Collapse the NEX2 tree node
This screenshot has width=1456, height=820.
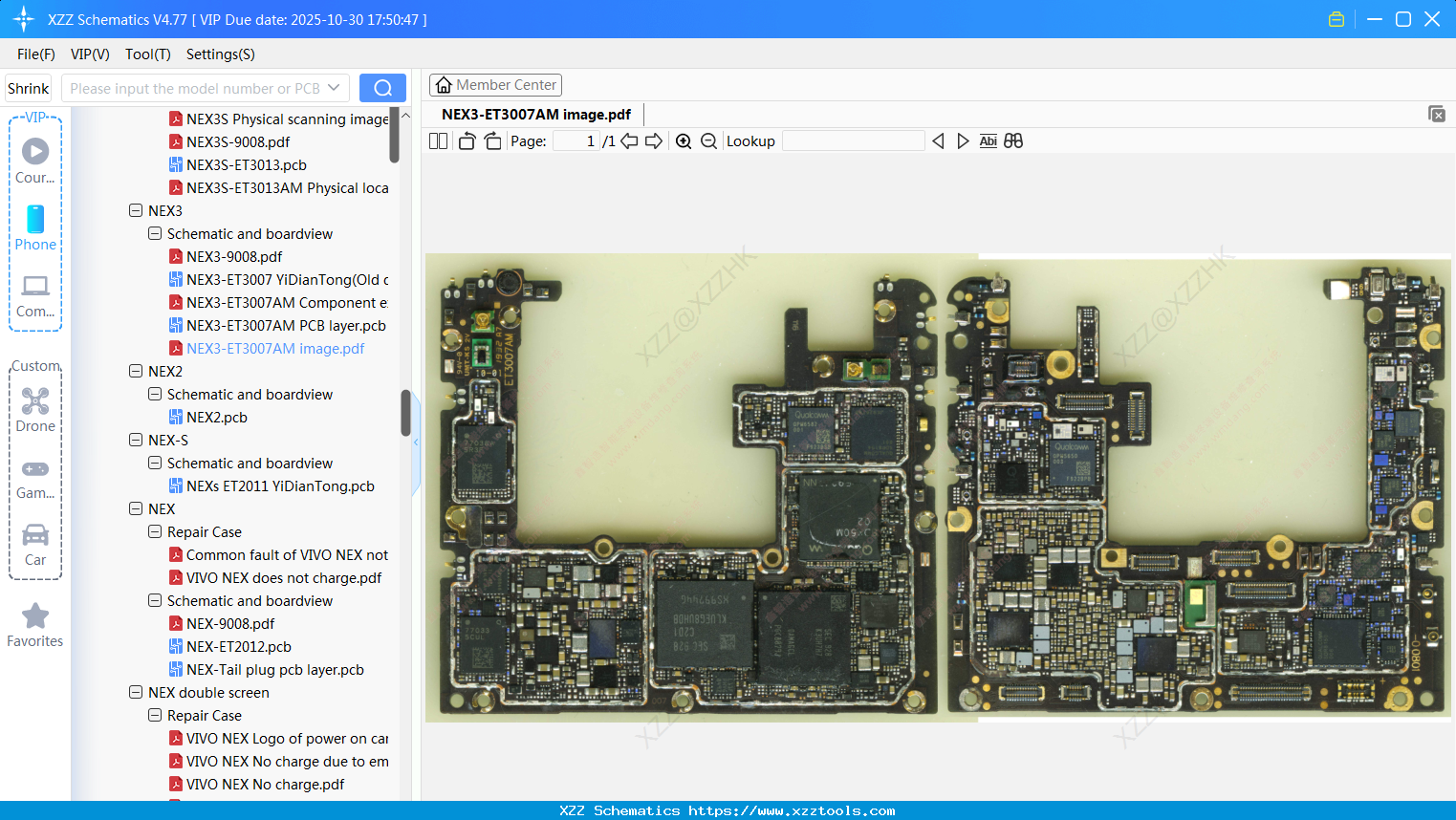(136, 371)
